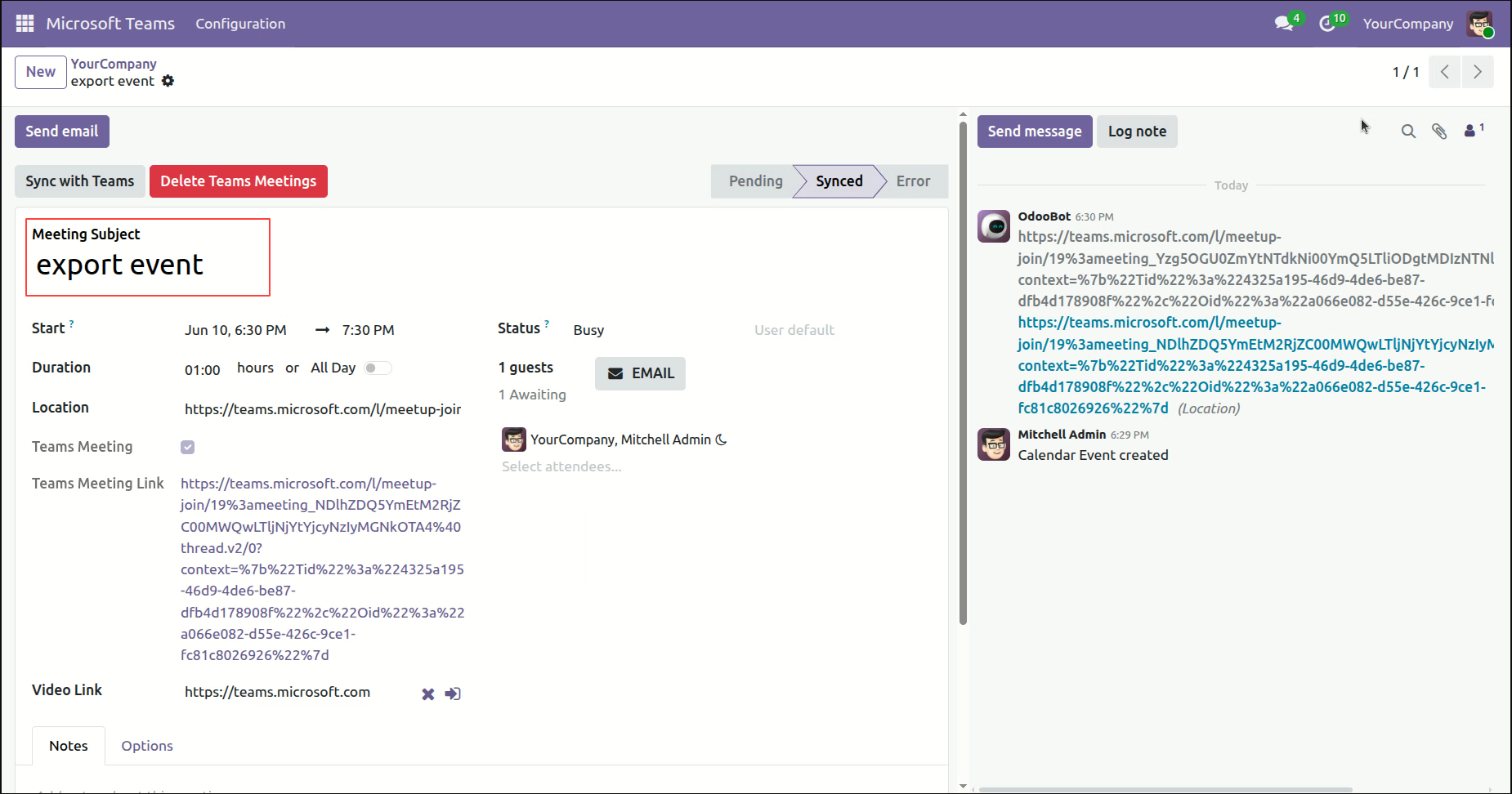The width and height of the screenshot is (1512, 794).
Task: Click the start date Jun 10, 6:30 PM
Action: pyautogui.click(x=235, y=330)
